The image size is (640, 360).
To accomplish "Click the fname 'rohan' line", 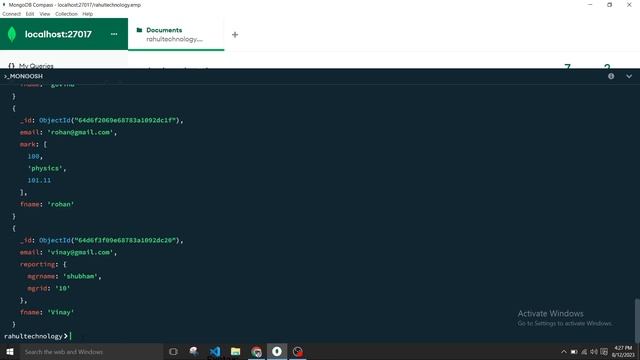I will [47, 204].
